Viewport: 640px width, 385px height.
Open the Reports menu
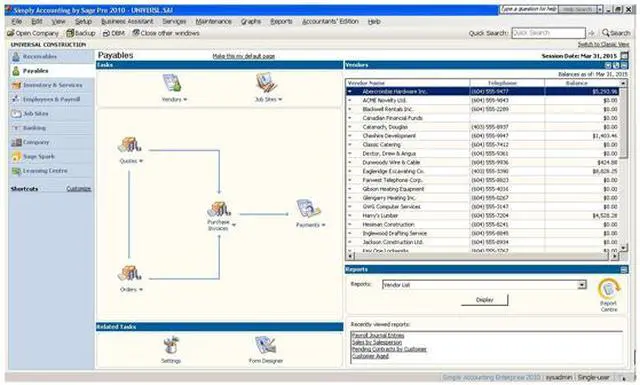[x=281, y=22]
